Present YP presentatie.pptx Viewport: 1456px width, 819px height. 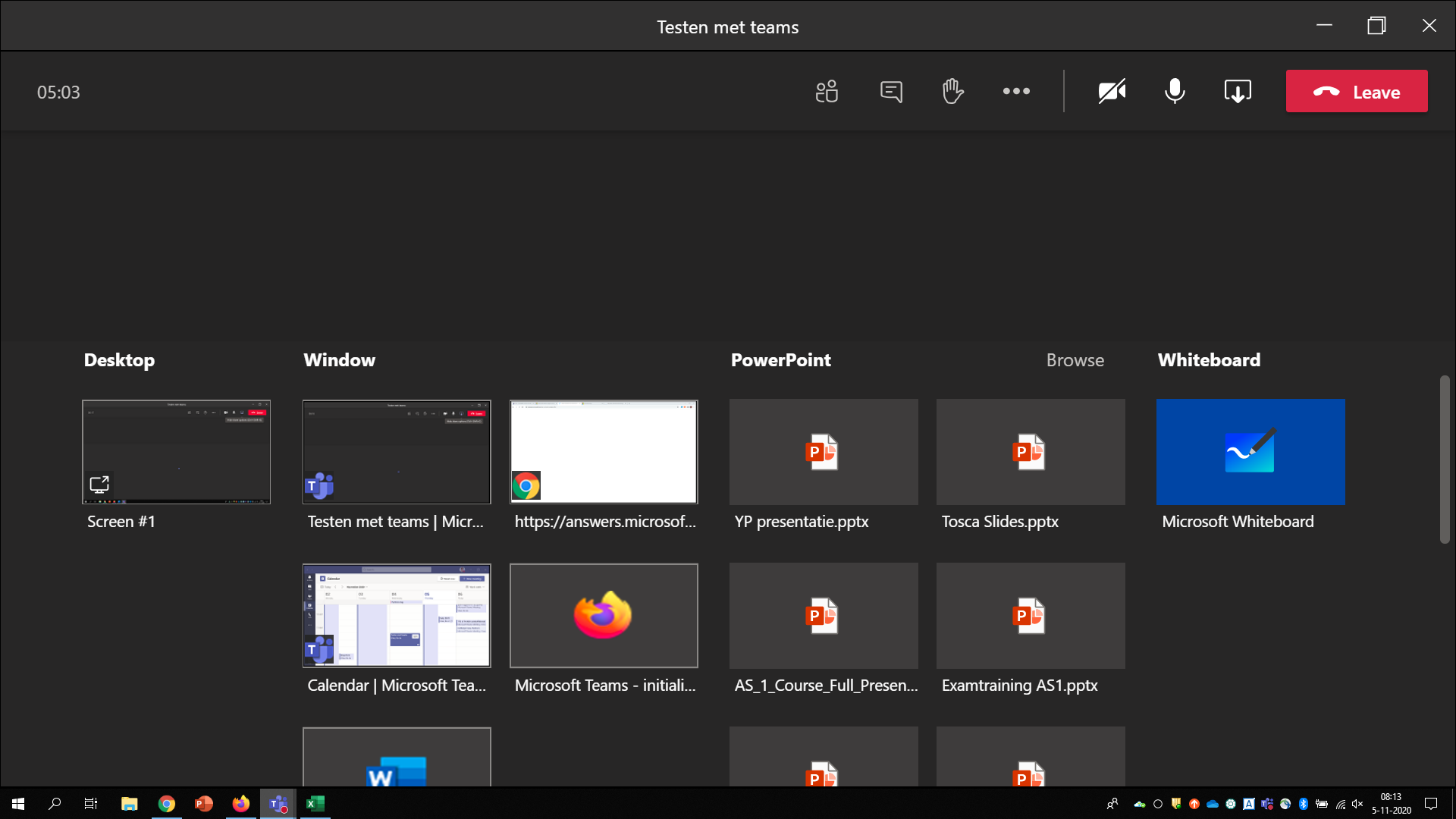tap(824, 452)
